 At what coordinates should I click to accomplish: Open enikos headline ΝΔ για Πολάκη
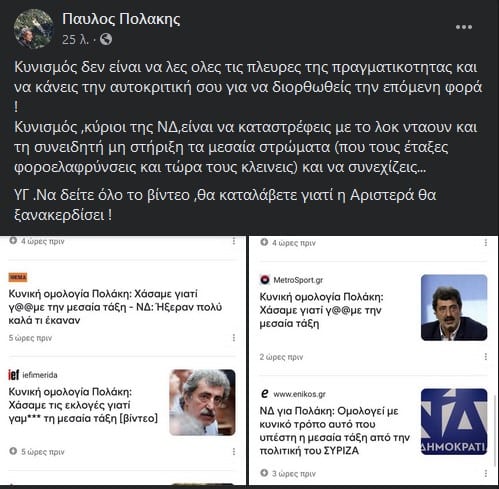click(x=335, y=431)
